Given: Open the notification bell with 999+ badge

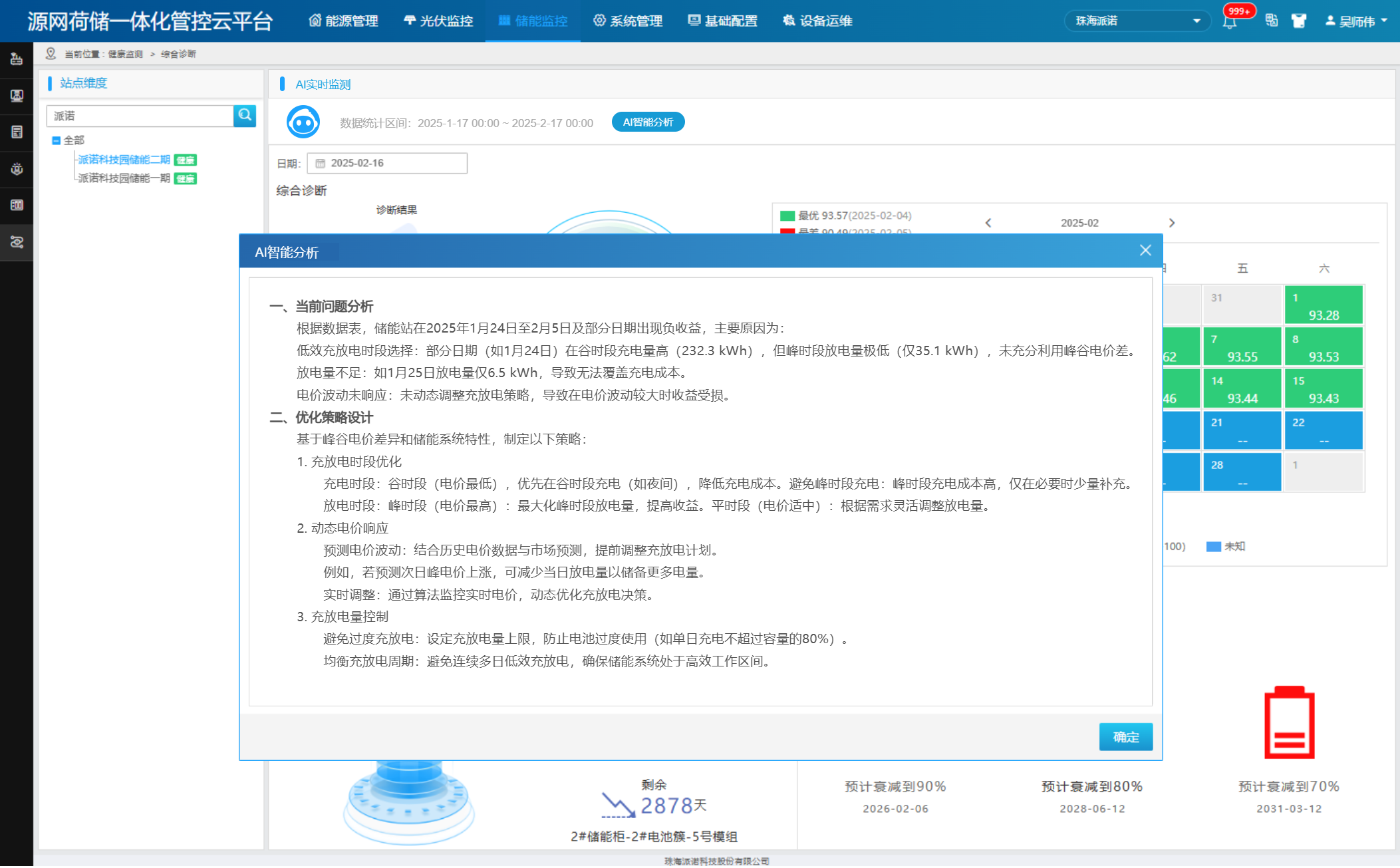Looking at the screenshot, I should (x=1230, y=21).
